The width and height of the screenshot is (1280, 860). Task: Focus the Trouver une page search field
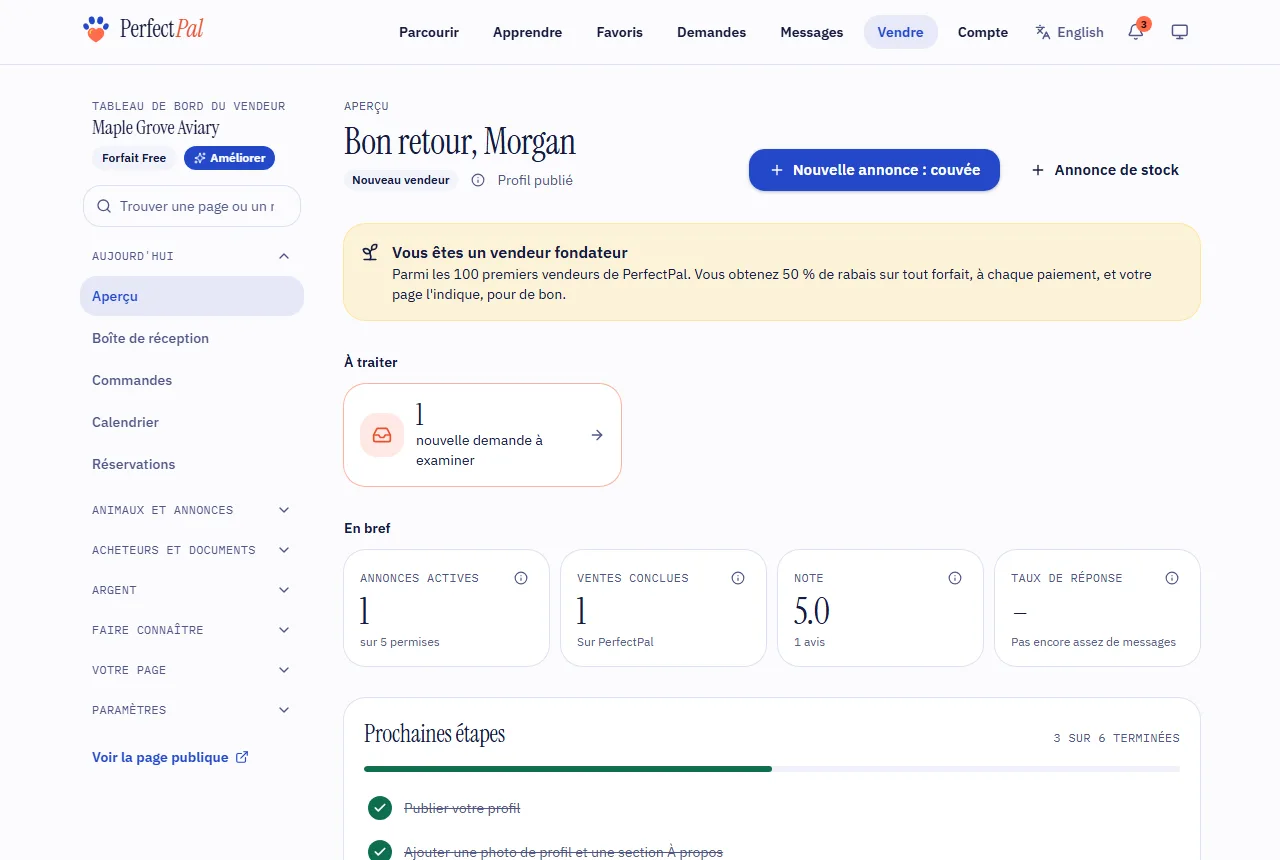[192, 206]
